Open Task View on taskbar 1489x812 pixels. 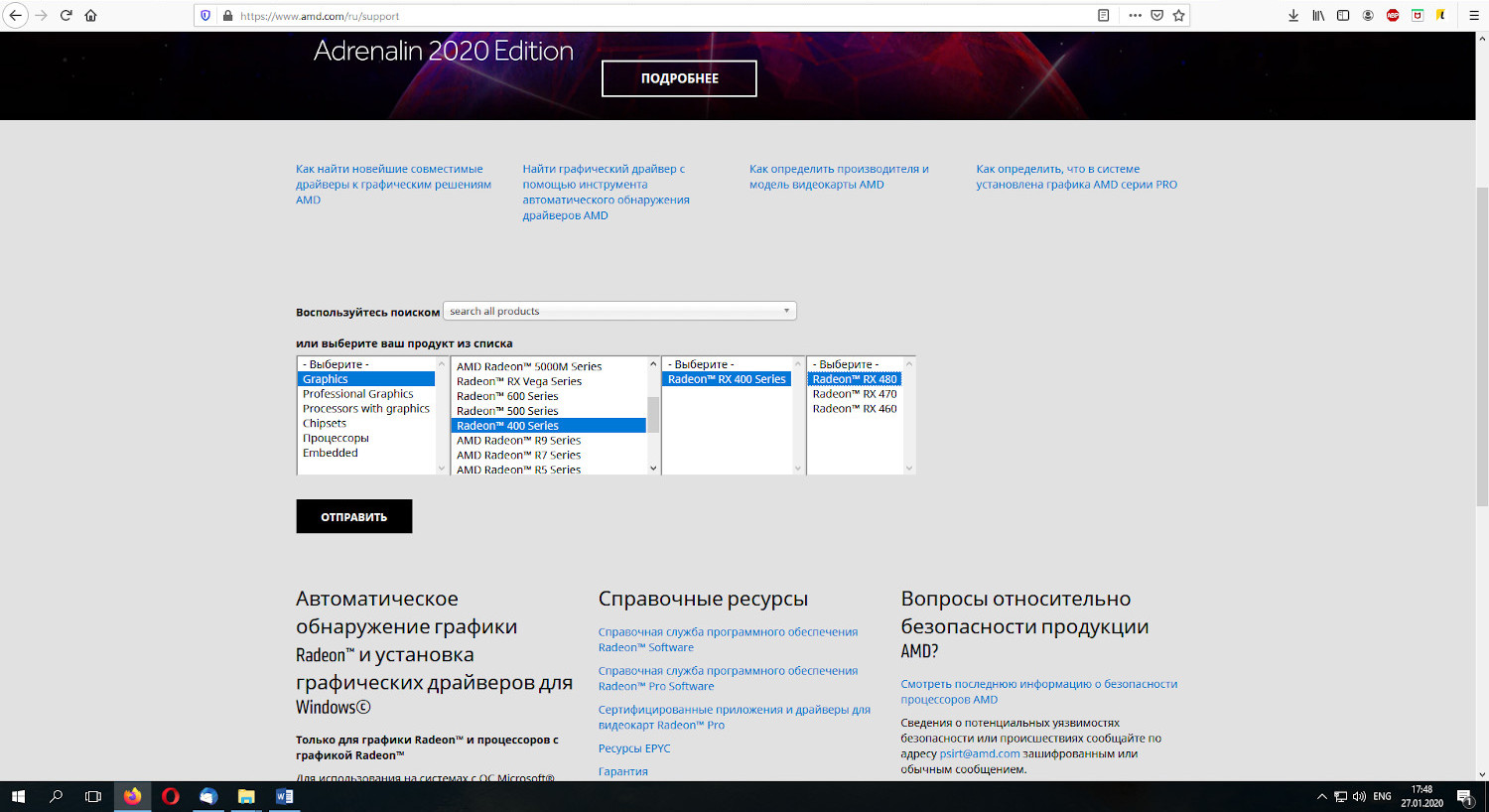click(93, 796)
